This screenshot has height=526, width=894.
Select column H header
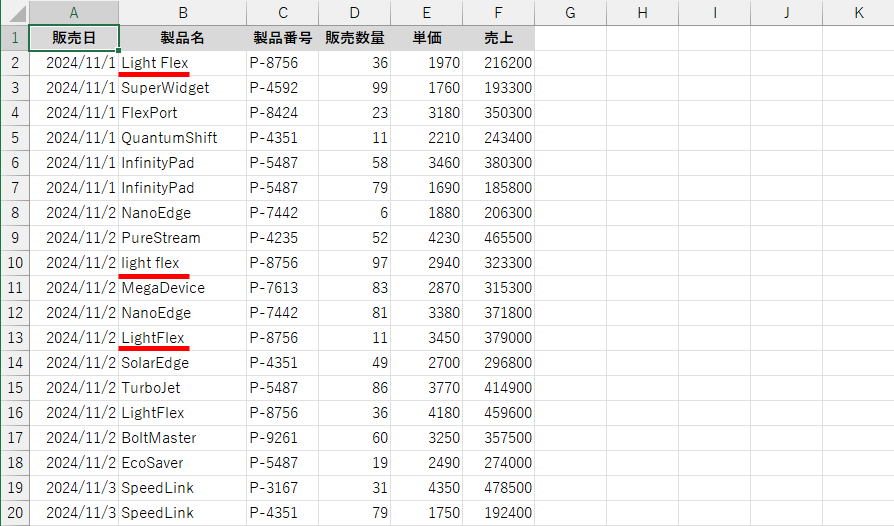click(x=643, y=13)
